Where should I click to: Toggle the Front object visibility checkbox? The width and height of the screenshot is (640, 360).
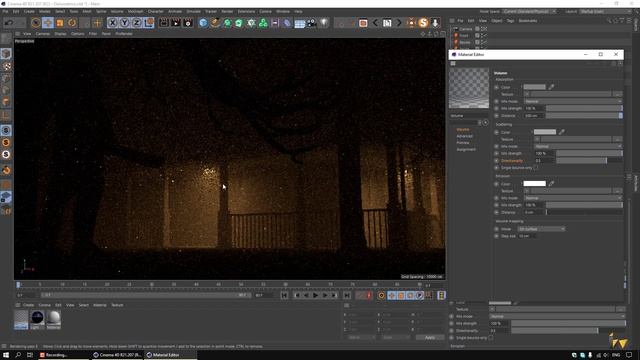pos(477,36)
